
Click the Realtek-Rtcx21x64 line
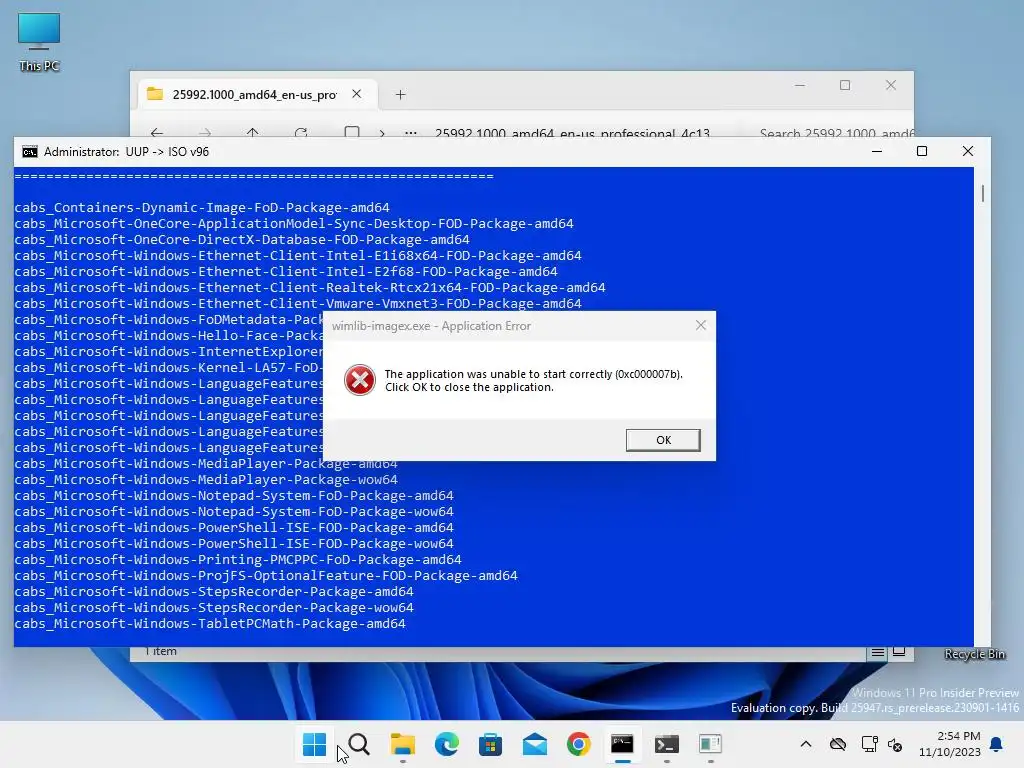310,288
